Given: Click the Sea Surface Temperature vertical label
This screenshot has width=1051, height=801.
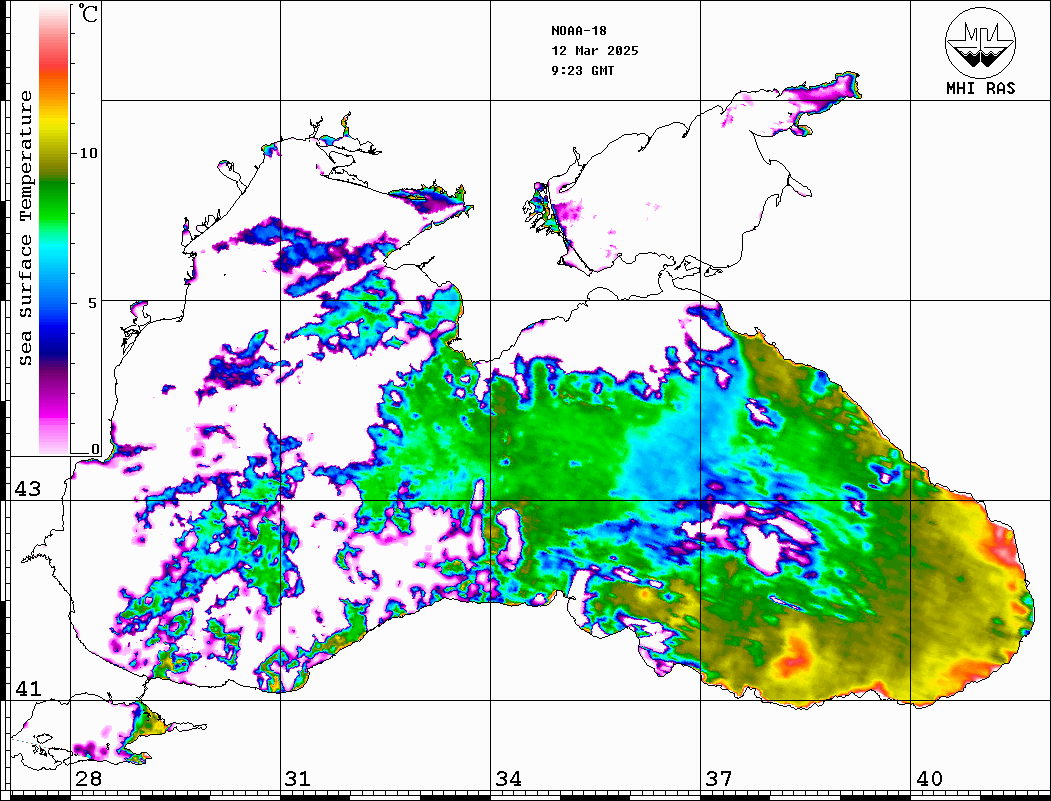Looking at the screenshot, I should (26, 228).
